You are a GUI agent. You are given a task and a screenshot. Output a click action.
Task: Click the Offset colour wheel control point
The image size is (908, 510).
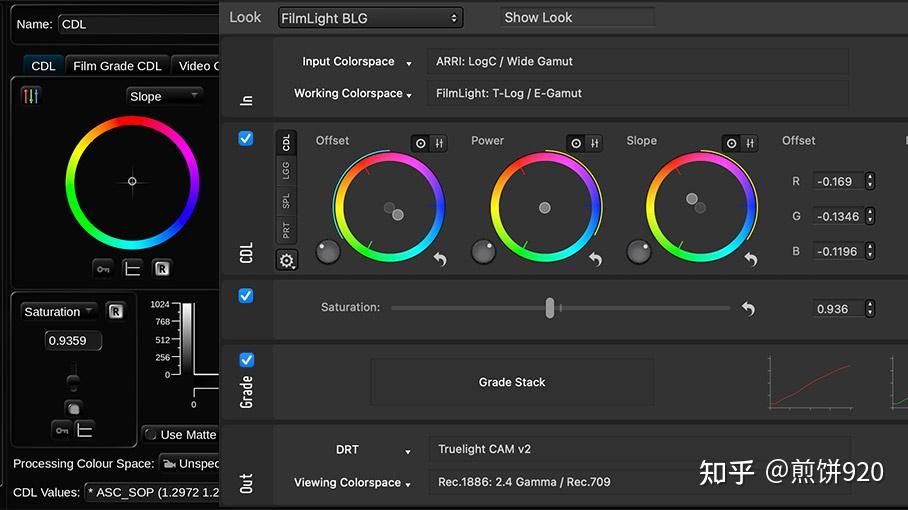tap(398, 215)
